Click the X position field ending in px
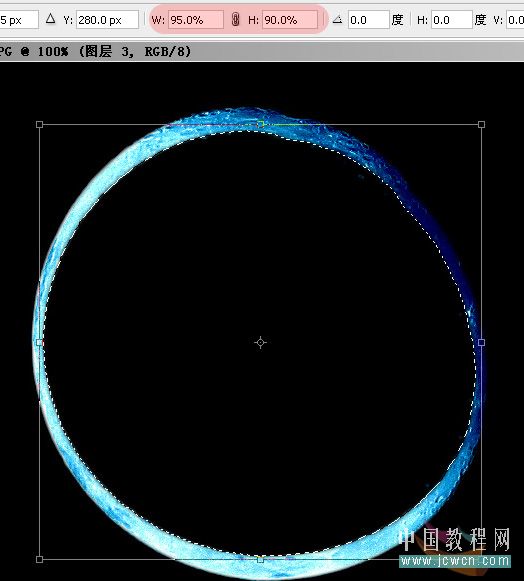 19,20
